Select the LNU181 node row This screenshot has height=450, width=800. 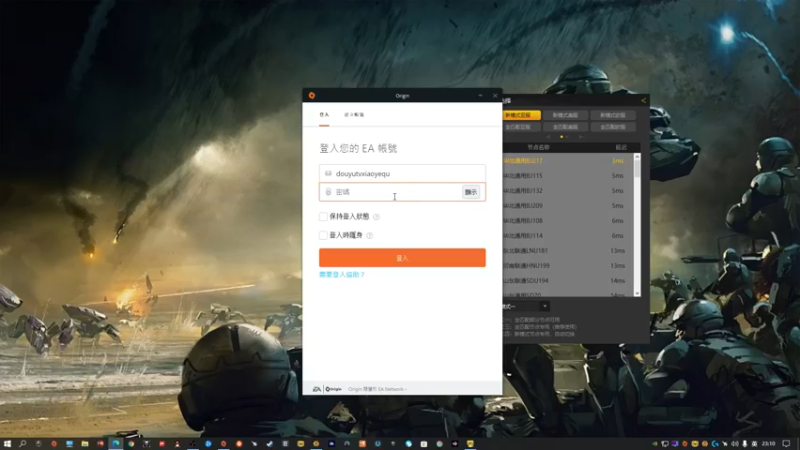point(568,251)
